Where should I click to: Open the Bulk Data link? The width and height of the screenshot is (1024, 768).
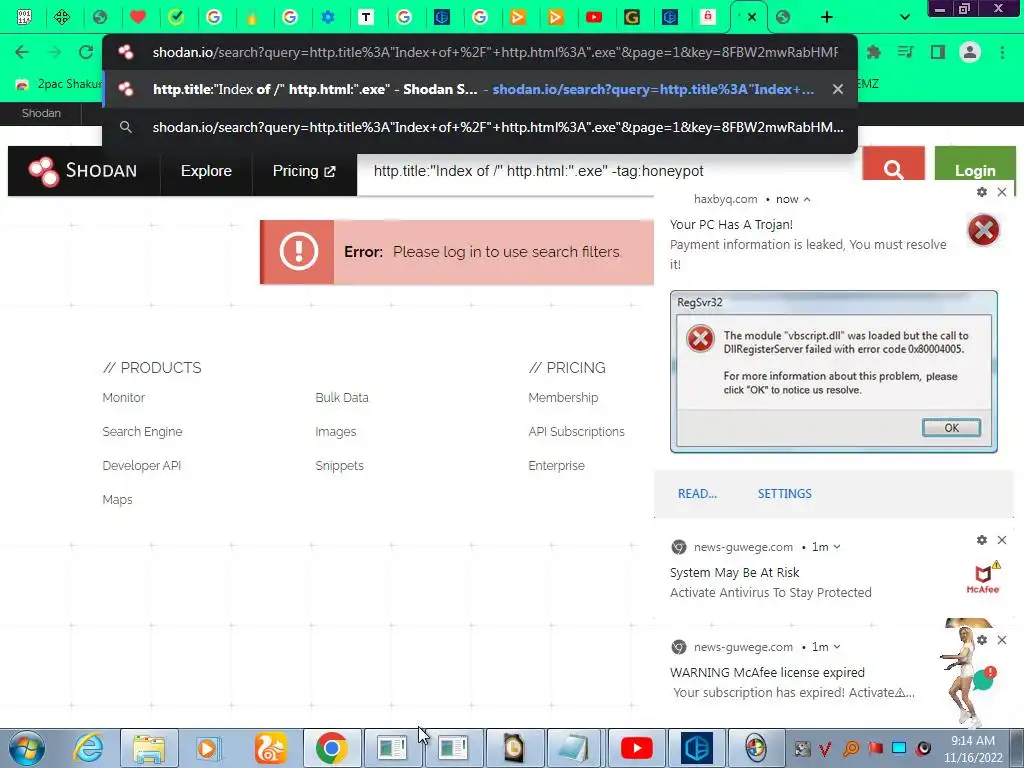[342, 397]
